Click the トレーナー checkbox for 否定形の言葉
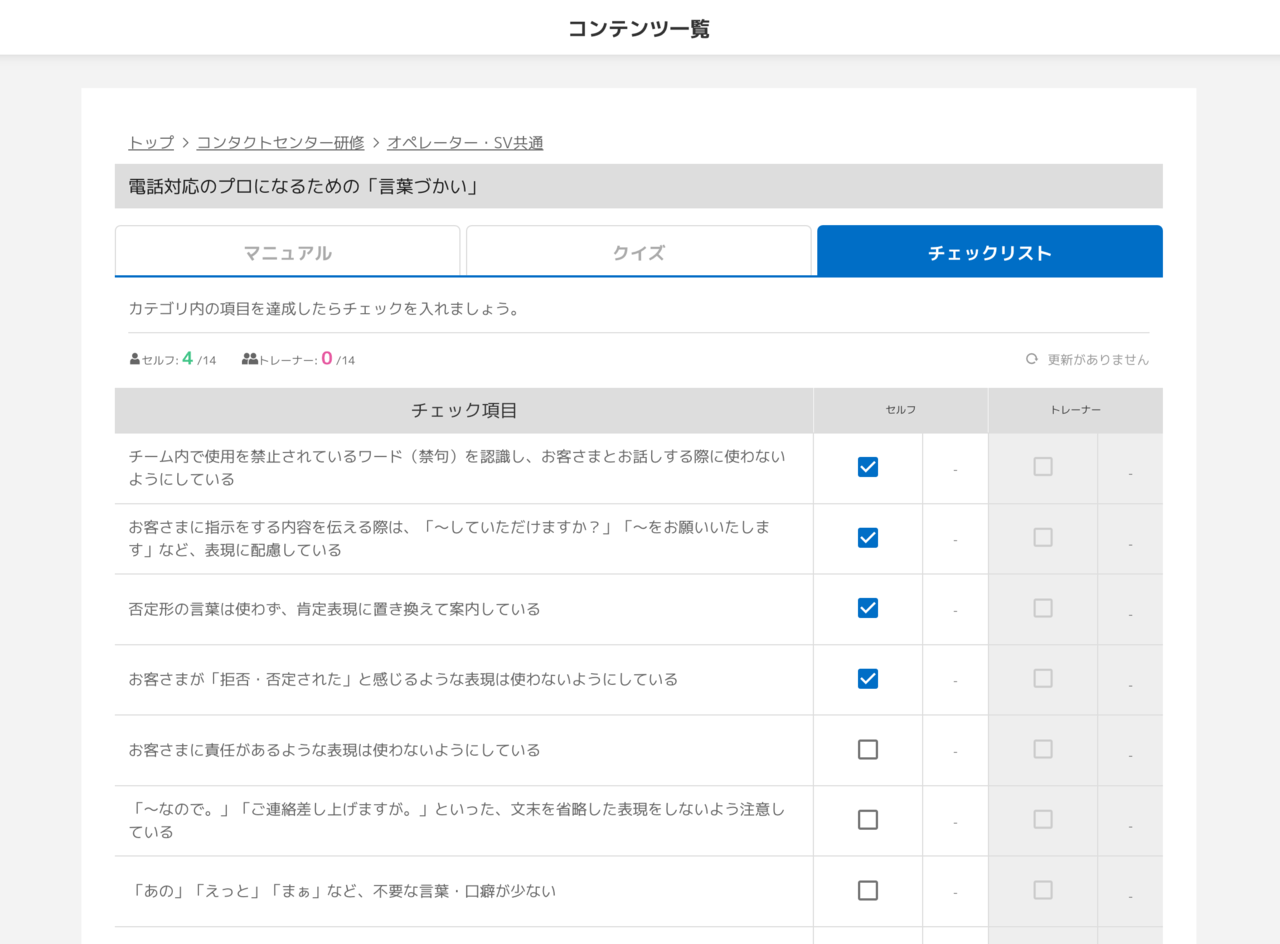This screenshot has height=944, width=1280. pyautogui.click(x=1042, y=608)
